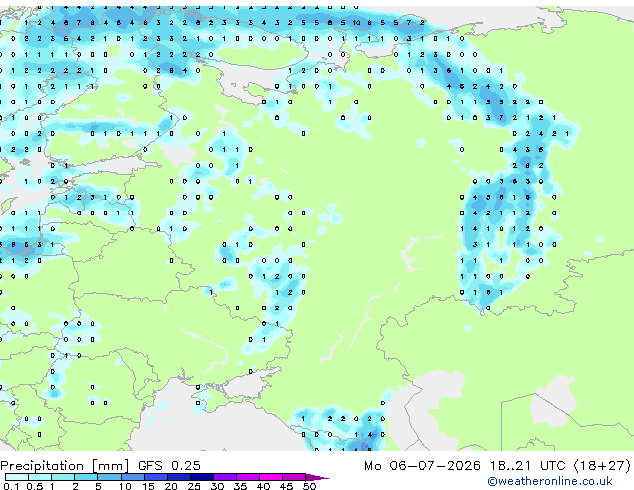This screenshot has width=634, height=490.
Task: Click the 0.1–0.5 mm legend color swatch
Action: [x=17, y=477]
